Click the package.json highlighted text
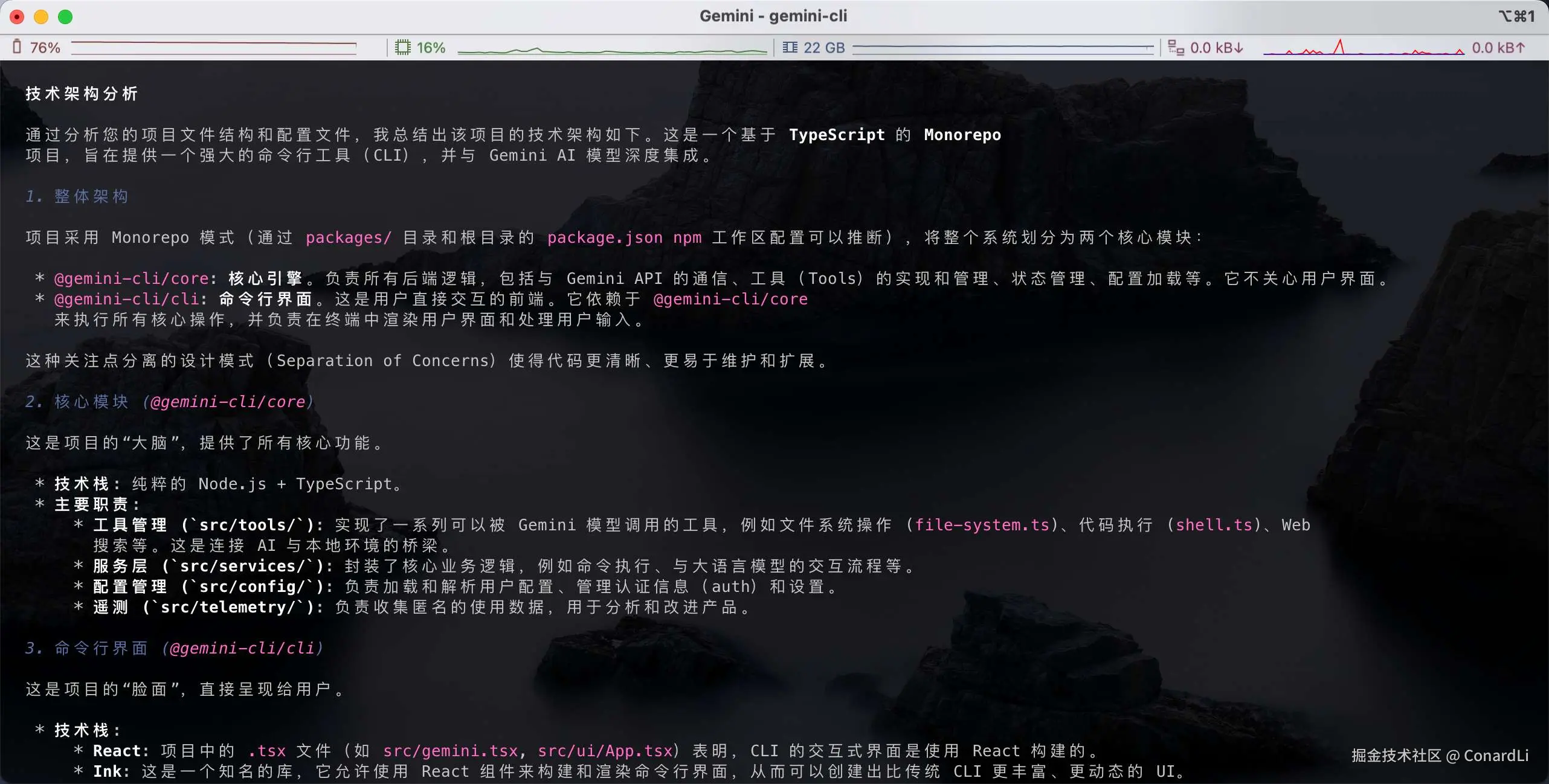This screenshot has height=784, width=1549. click(605, 237)
